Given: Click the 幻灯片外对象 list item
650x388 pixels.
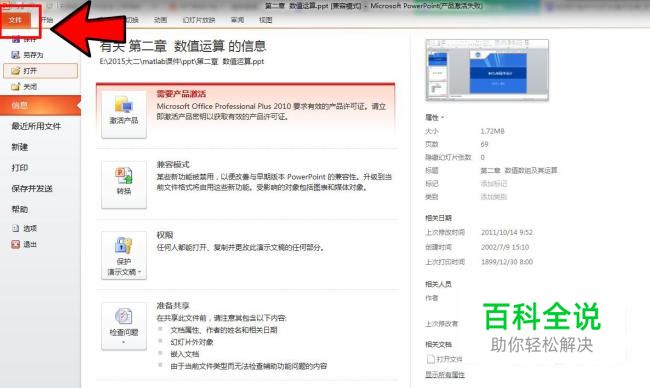Looking at the screenshot, I should (x=192, y=342).
